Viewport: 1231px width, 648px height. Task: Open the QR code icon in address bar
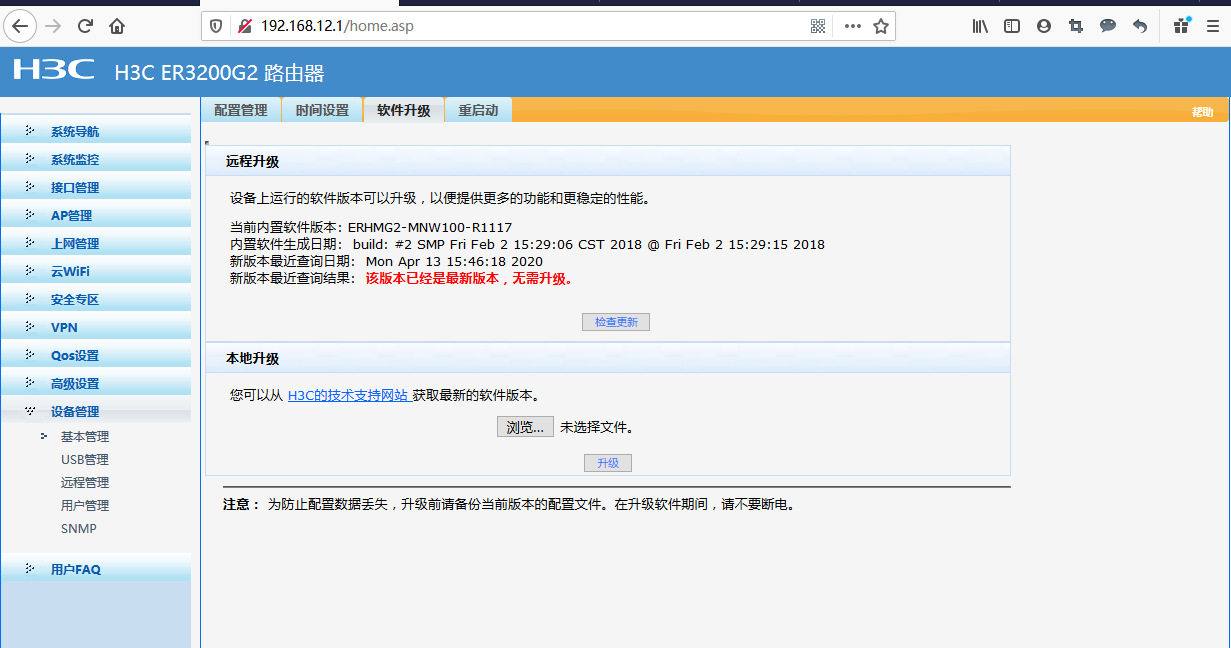818,26
